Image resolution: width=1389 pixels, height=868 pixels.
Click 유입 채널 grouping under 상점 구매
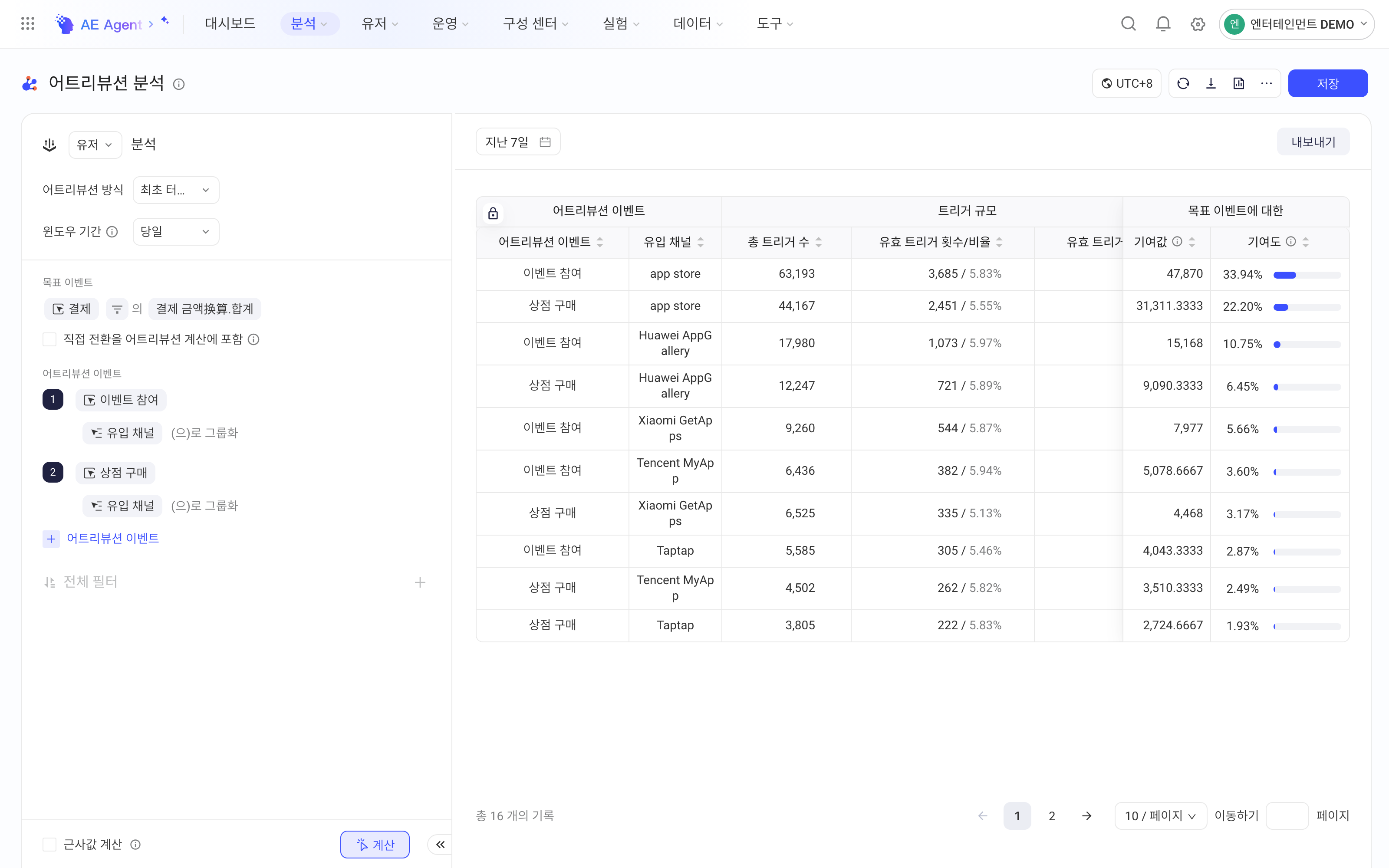coord(122,506)
